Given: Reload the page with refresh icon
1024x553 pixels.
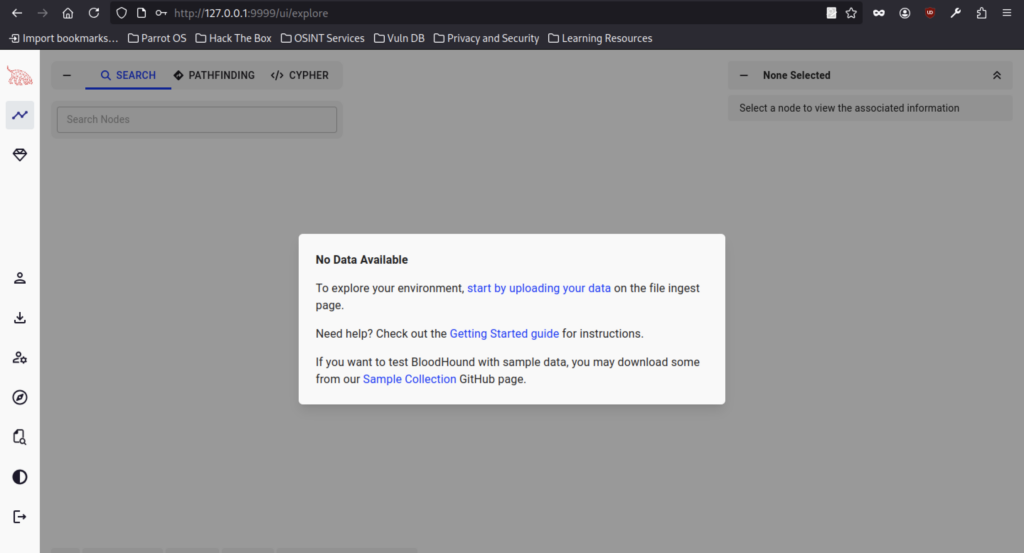Looking at the screenshot, I should coord(93,13).
